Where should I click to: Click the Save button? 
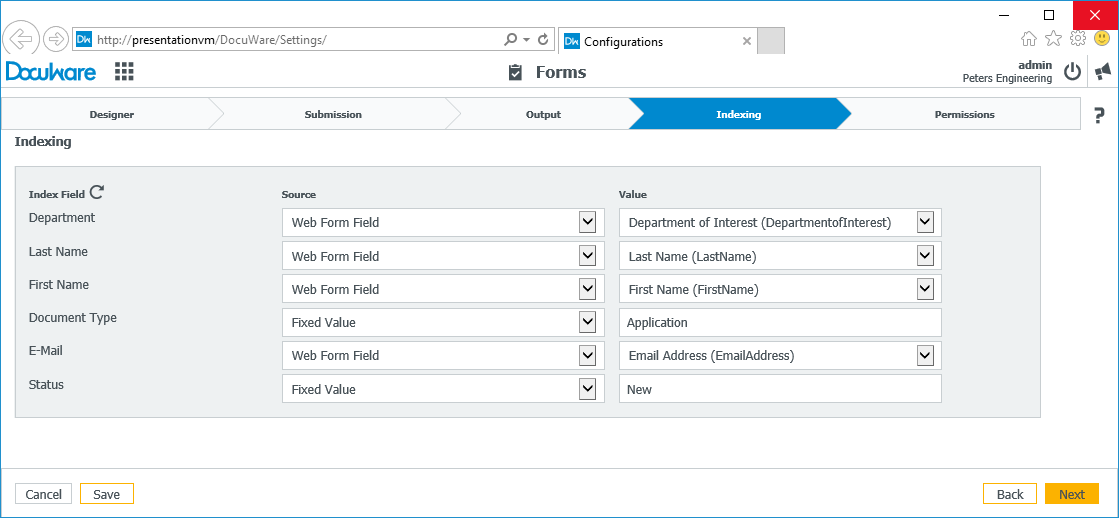(x=106, y=494)
